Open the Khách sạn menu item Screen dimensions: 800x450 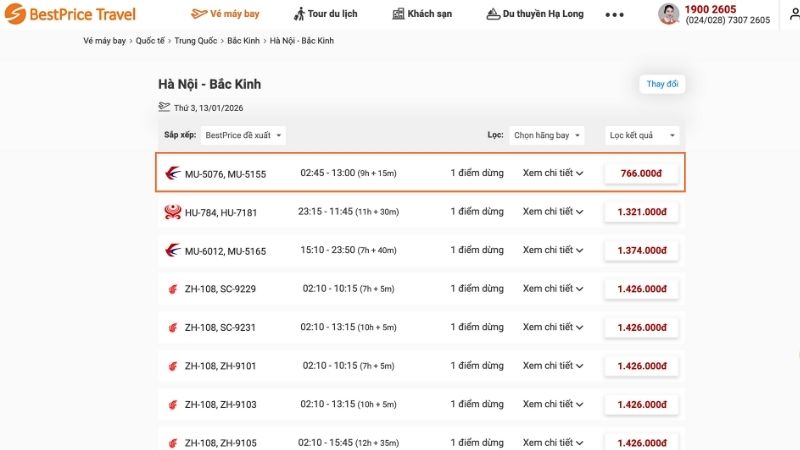coord(422,14)
